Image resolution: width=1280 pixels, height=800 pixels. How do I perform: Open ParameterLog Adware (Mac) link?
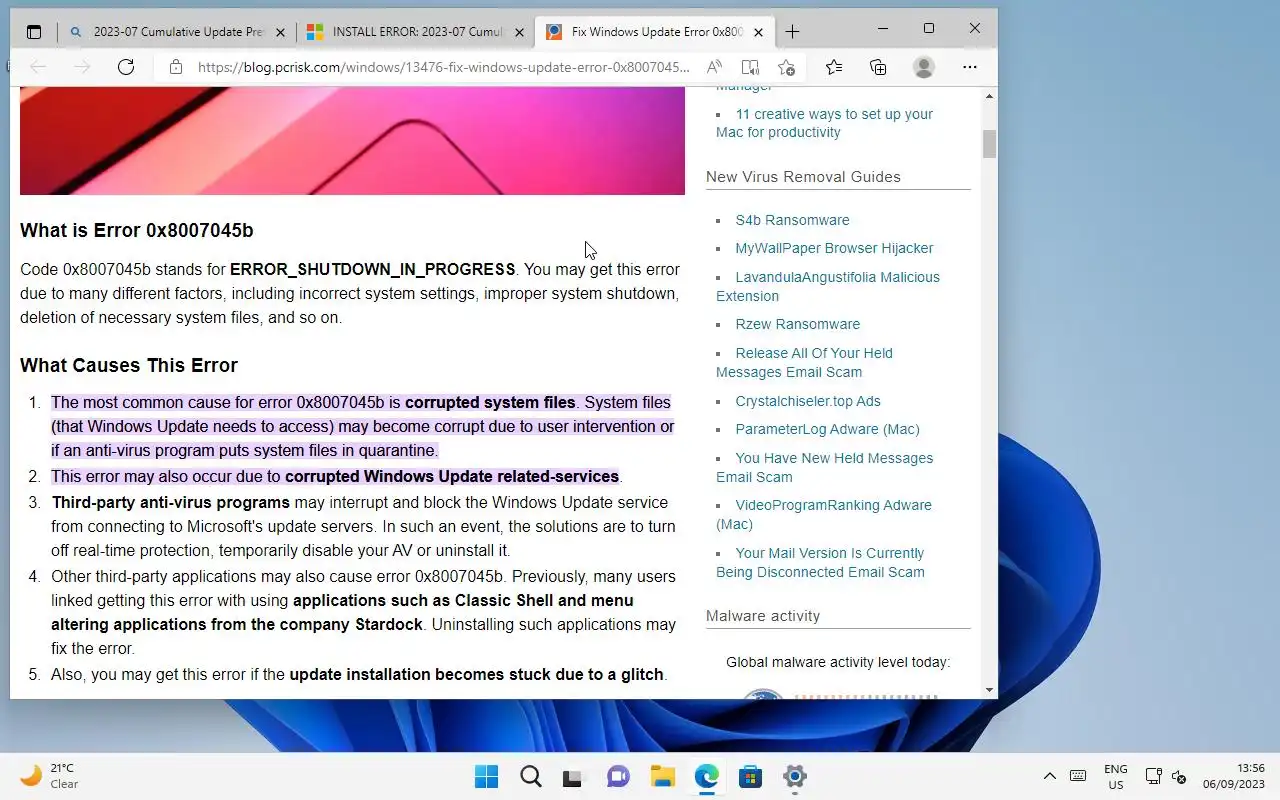coord(827,429)
